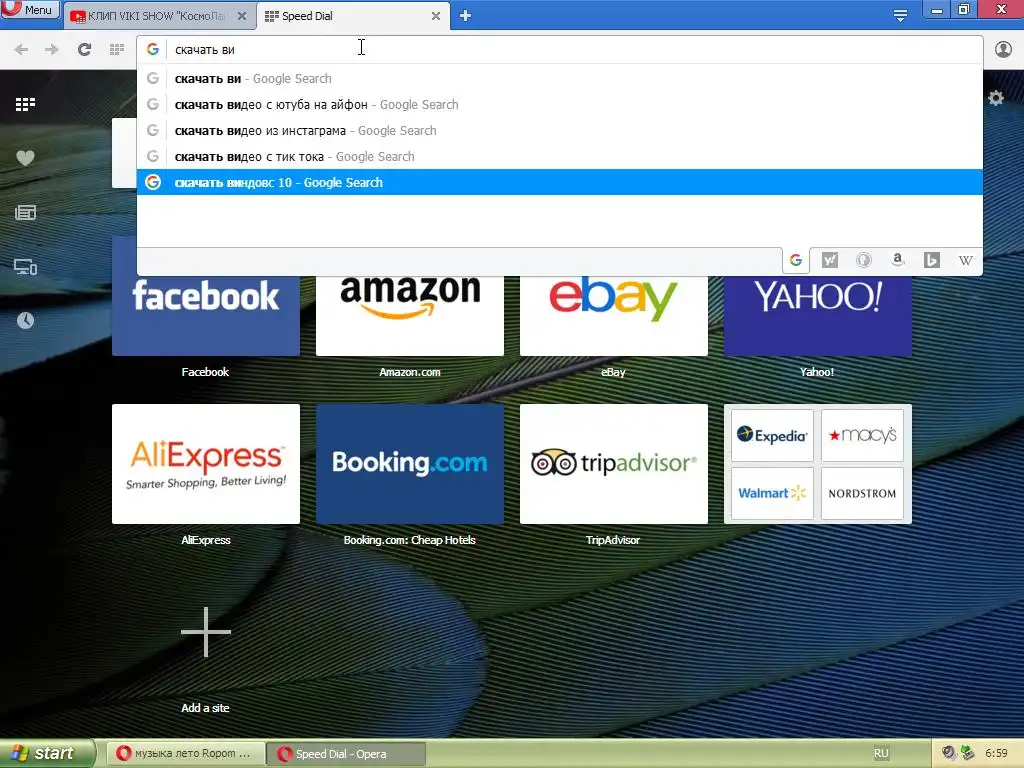
Task: Open the Windows start button
Action: [47, 754]
